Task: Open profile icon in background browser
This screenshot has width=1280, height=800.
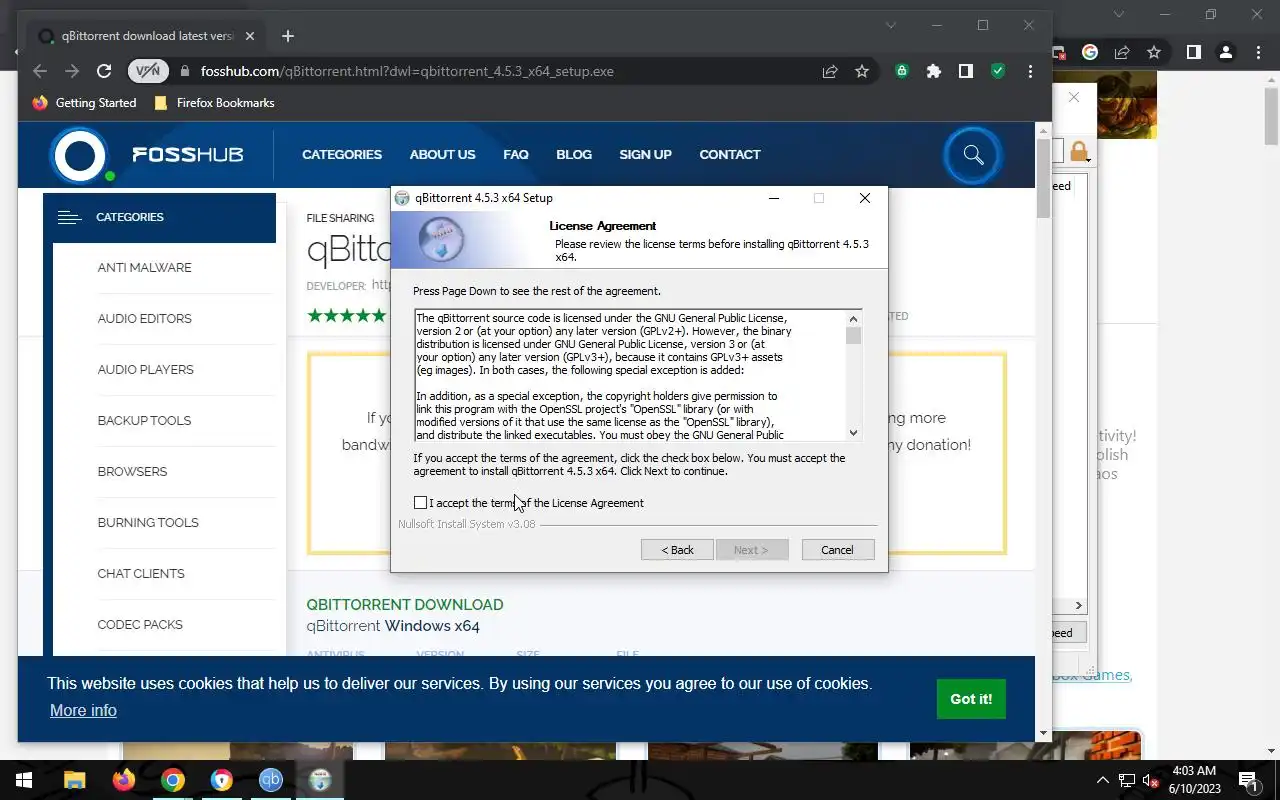Action: tap(1226, 52)
